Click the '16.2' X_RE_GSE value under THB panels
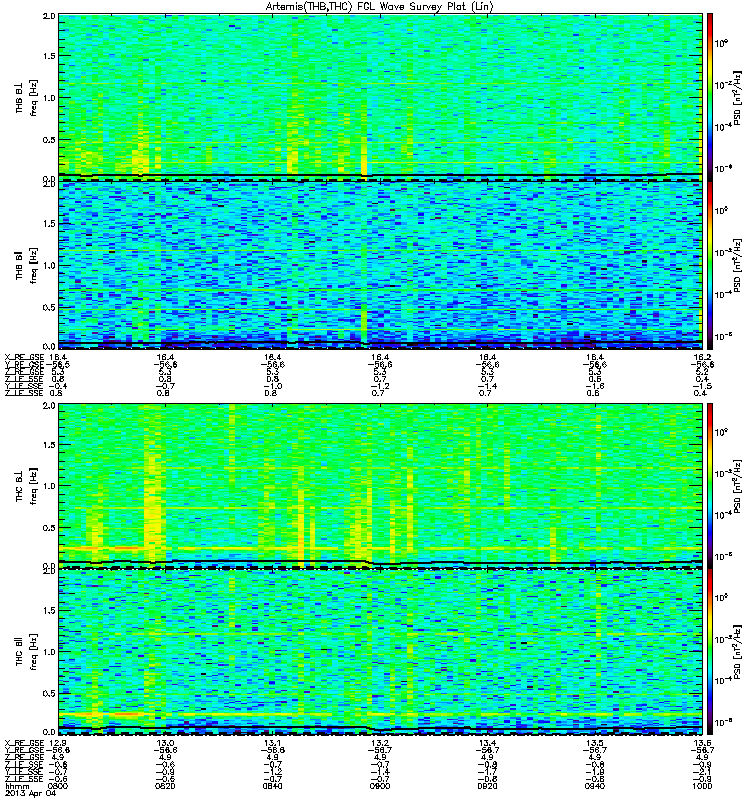This screenshot has width=750, height=800. [x=702, y=357]
